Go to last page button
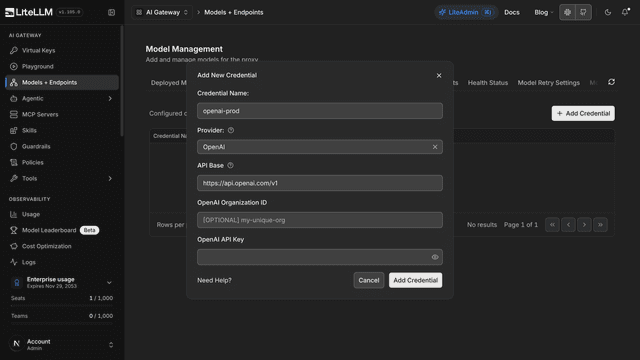Screen dimensions: 640x360 coord(600,224)
